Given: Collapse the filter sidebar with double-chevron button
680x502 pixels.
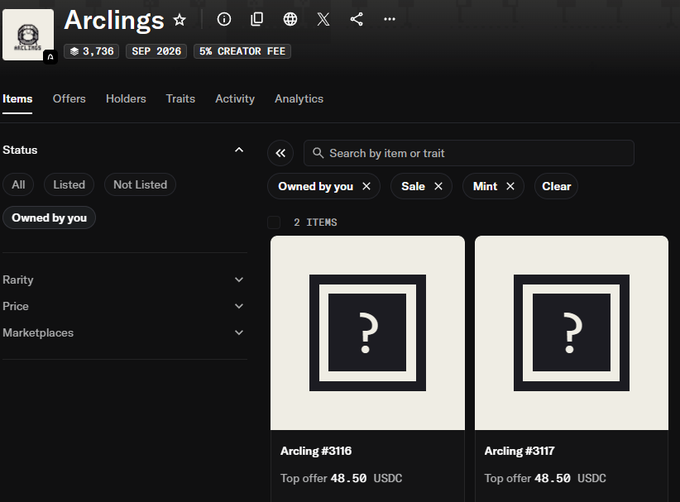Looking at the screenshot, I should pos(281,153).
